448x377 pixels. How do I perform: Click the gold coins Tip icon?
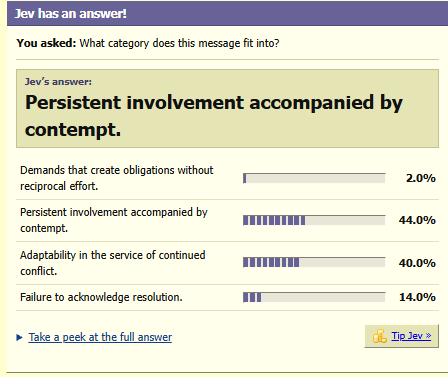[379, 336]
